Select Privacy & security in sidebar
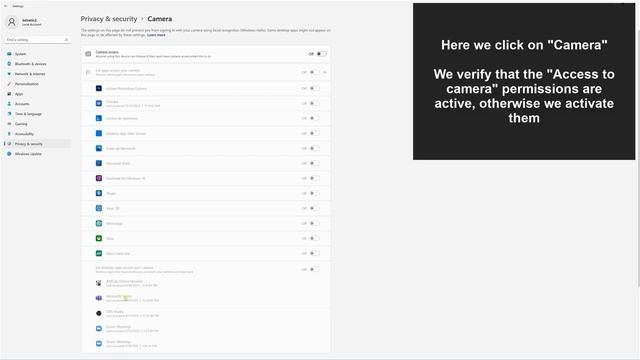The height and width of the screenshot is (360, 640). [37, 144]
